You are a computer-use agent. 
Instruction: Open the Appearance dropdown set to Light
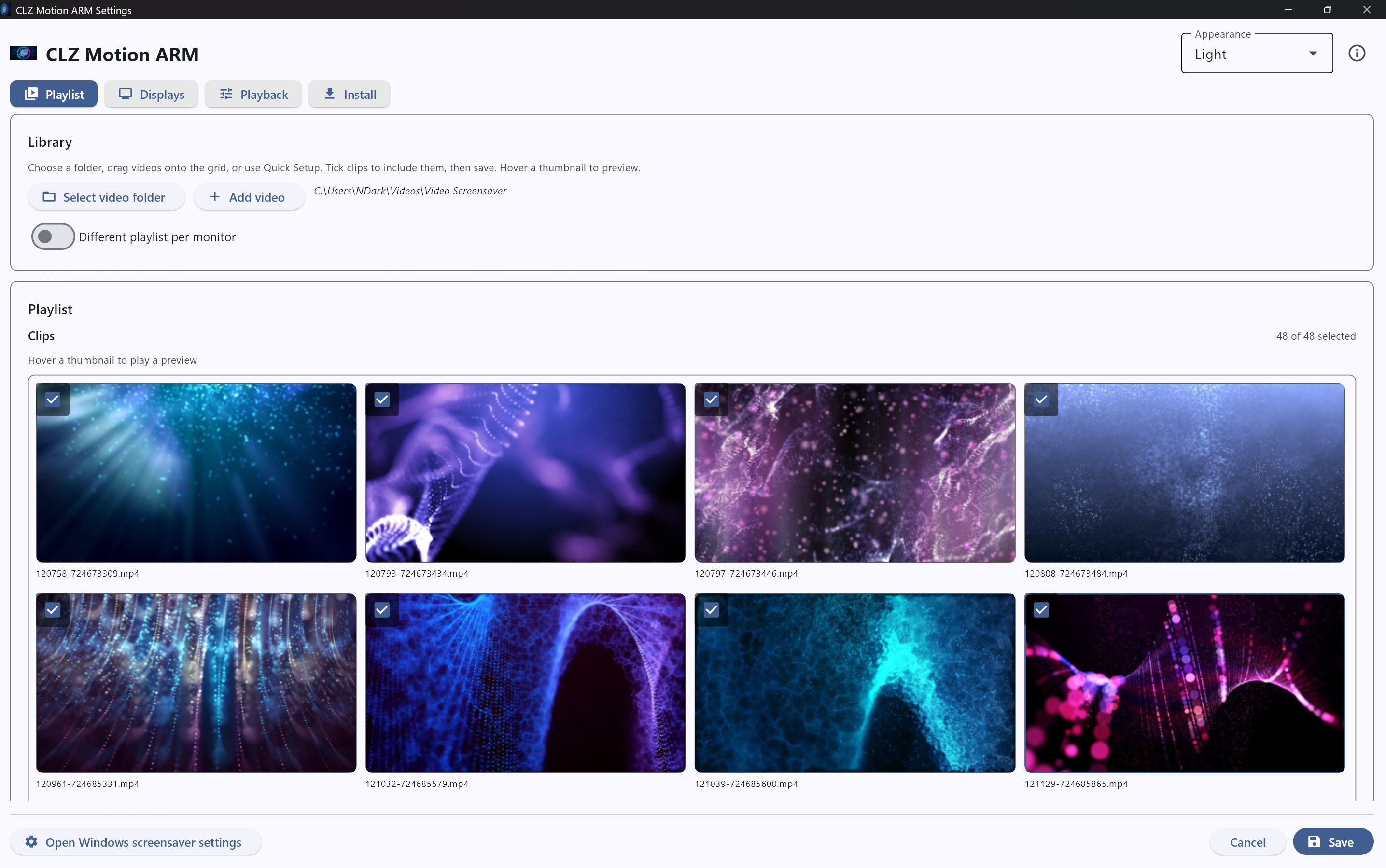[1256, 54]
